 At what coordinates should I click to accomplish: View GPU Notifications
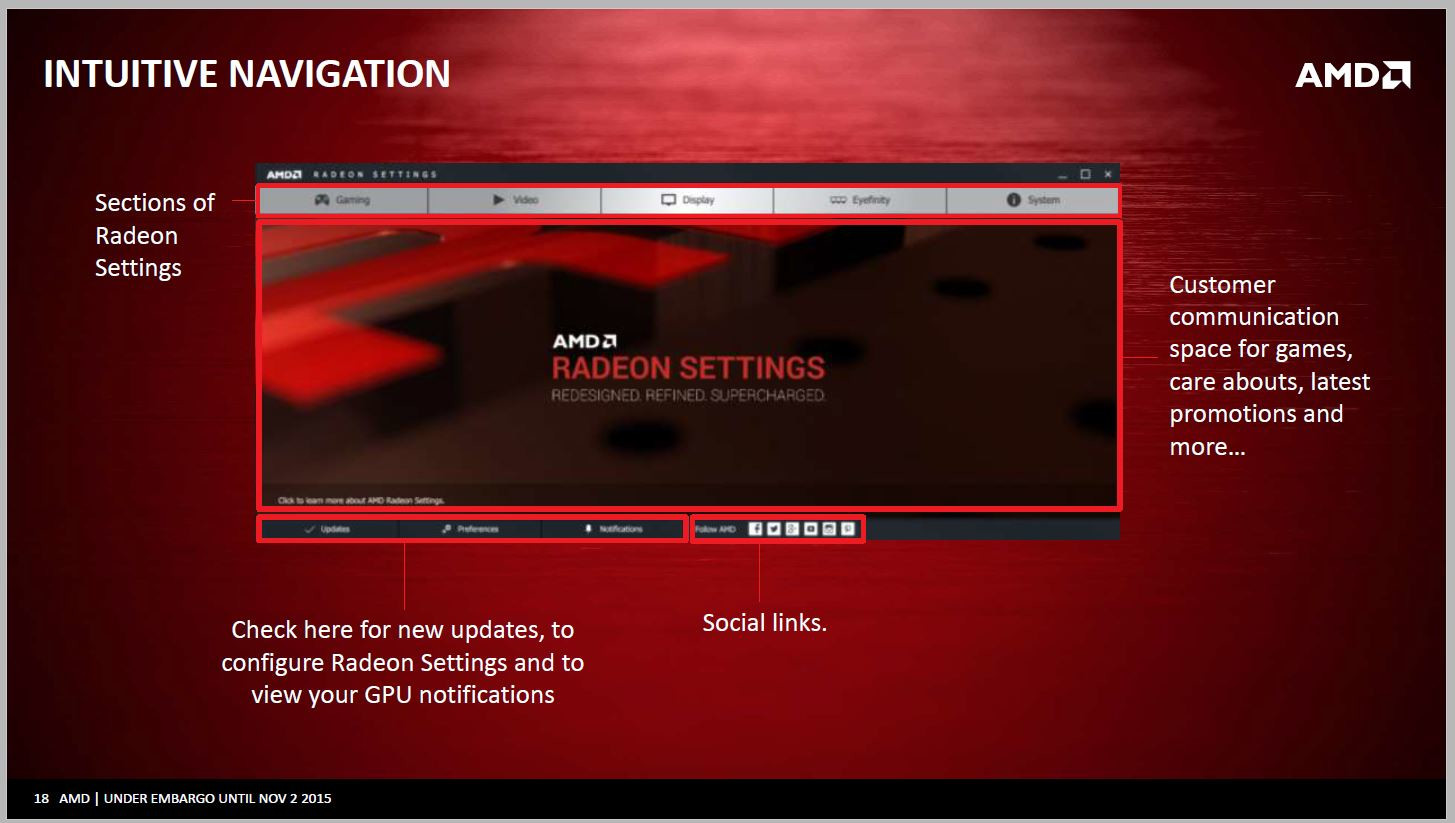click(x=613, y=529)
